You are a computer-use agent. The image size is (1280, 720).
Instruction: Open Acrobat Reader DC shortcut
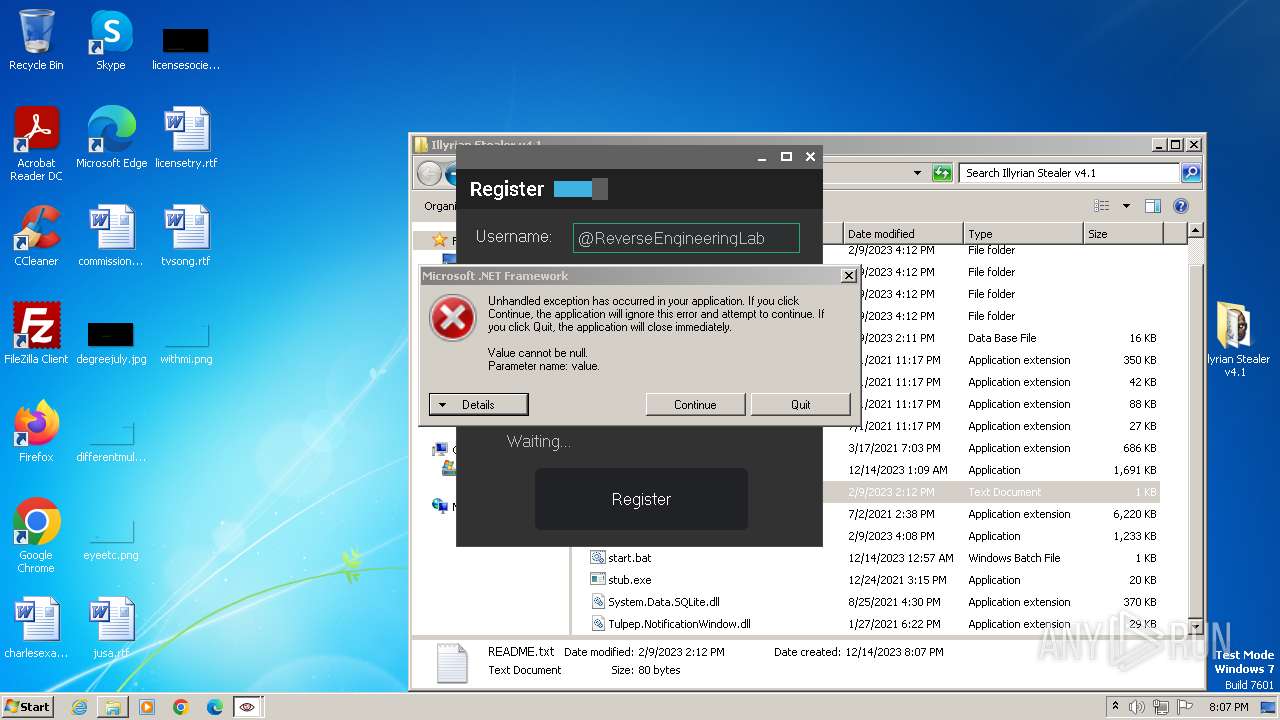tap(36, 144)
